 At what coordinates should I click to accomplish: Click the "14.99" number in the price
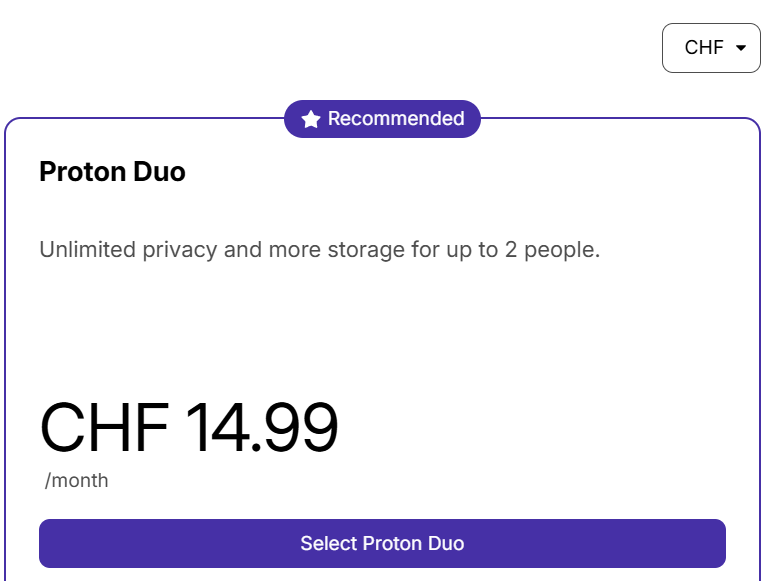[x=262, y=428]
